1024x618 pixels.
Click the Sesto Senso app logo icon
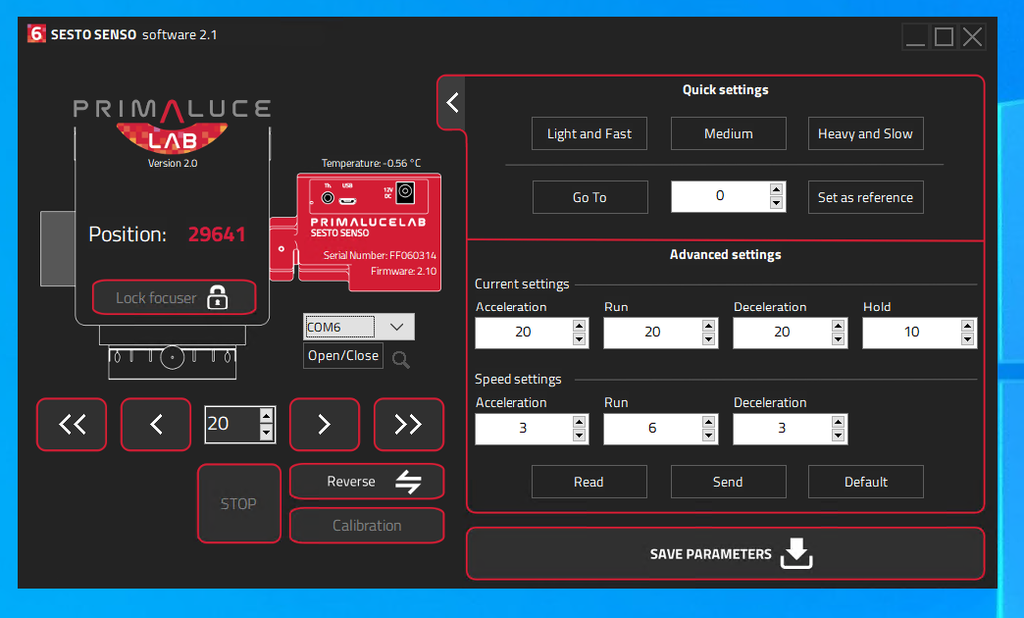point(37,33)
